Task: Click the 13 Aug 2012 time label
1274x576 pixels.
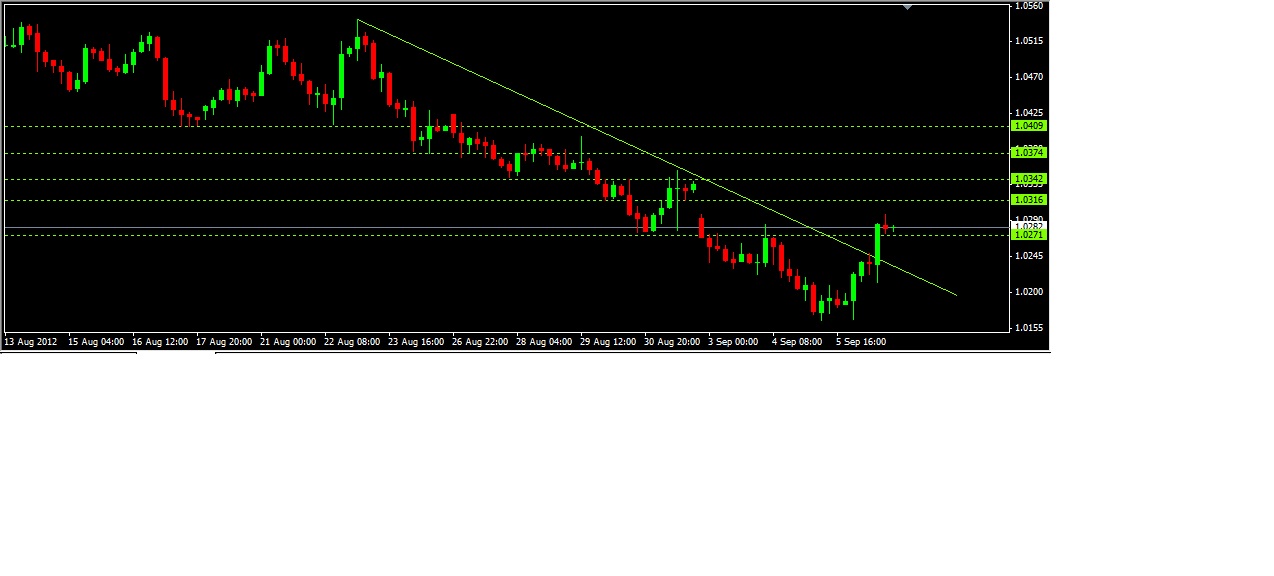Action: tap(31, 342)
